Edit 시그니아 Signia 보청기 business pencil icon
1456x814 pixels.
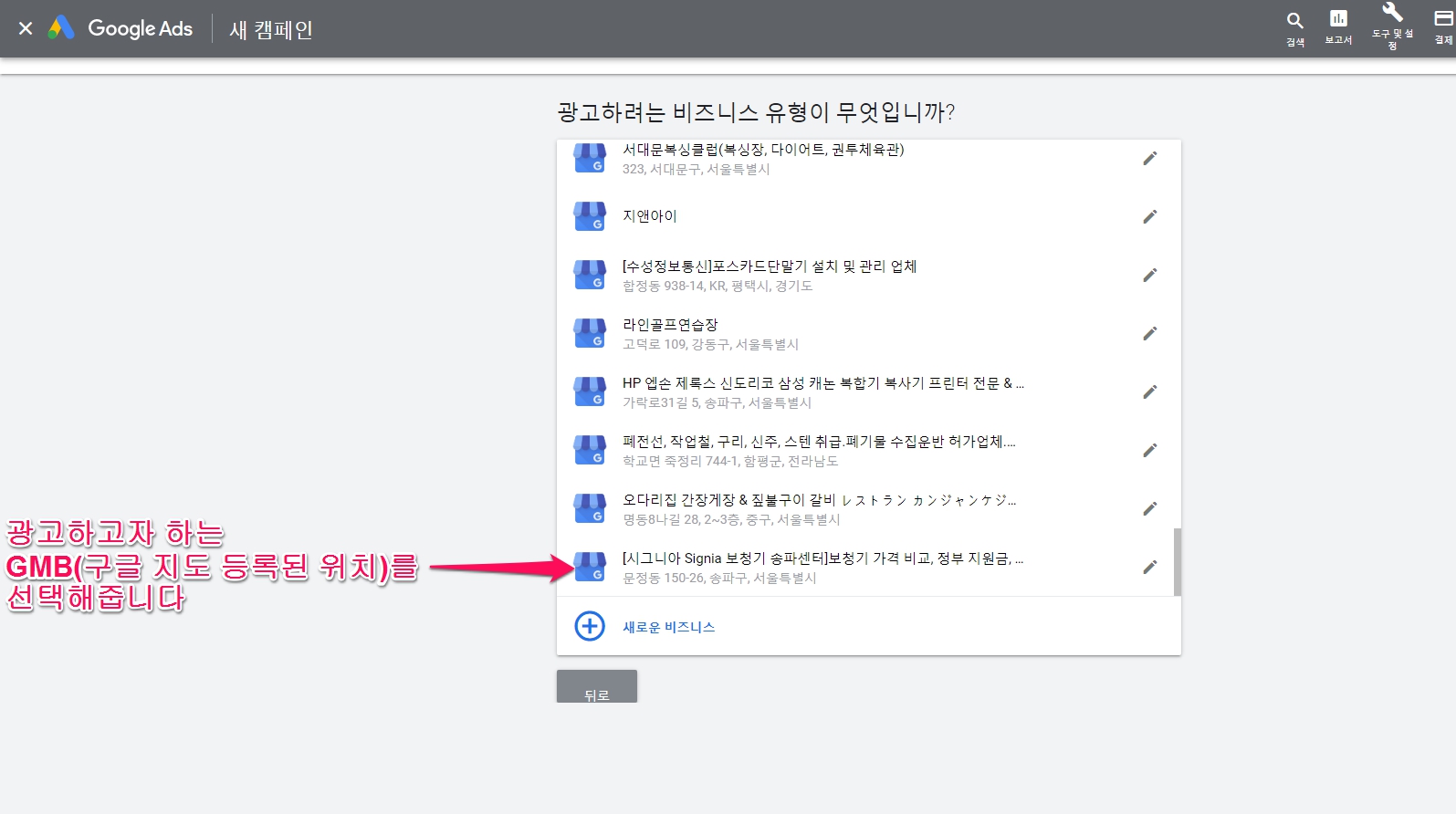(1150, 567)
